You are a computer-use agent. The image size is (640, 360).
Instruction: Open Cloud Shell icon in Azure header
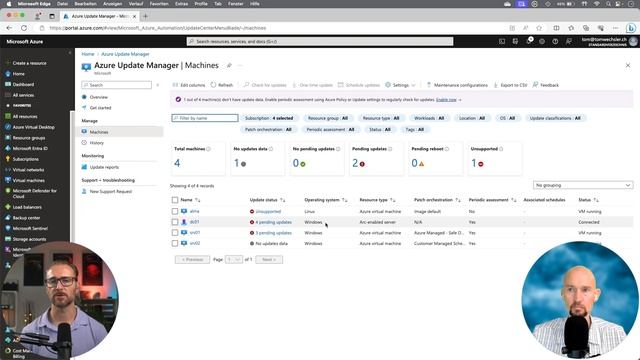[502, 41]
